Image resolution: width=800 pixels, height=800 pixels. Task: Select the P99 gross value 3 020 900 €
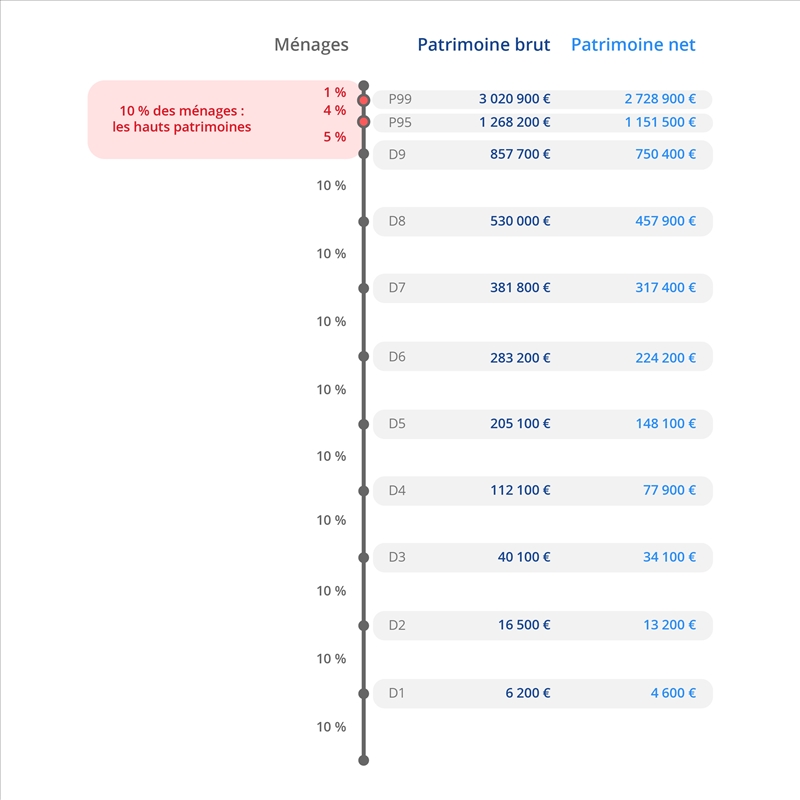coord(515,99)
